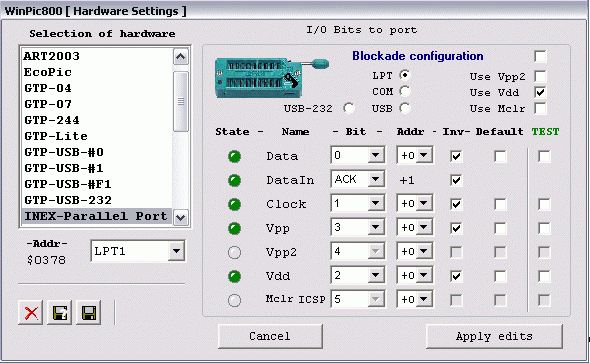590x363 pixels.
Task: Toggle the Inv checkbox for Vpp
Action: point(456,228)
